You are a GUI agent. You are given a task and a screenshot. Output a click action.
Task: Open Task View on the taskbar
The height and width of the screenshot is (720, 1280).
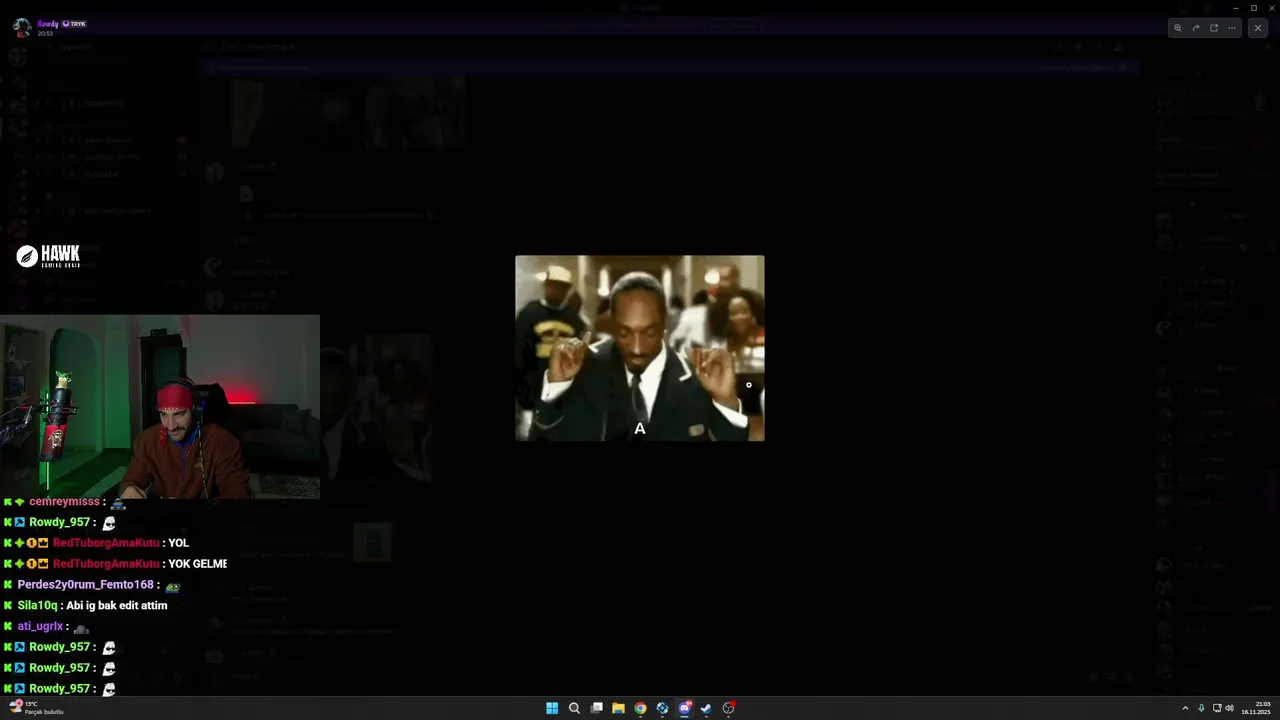coord(597,708)
